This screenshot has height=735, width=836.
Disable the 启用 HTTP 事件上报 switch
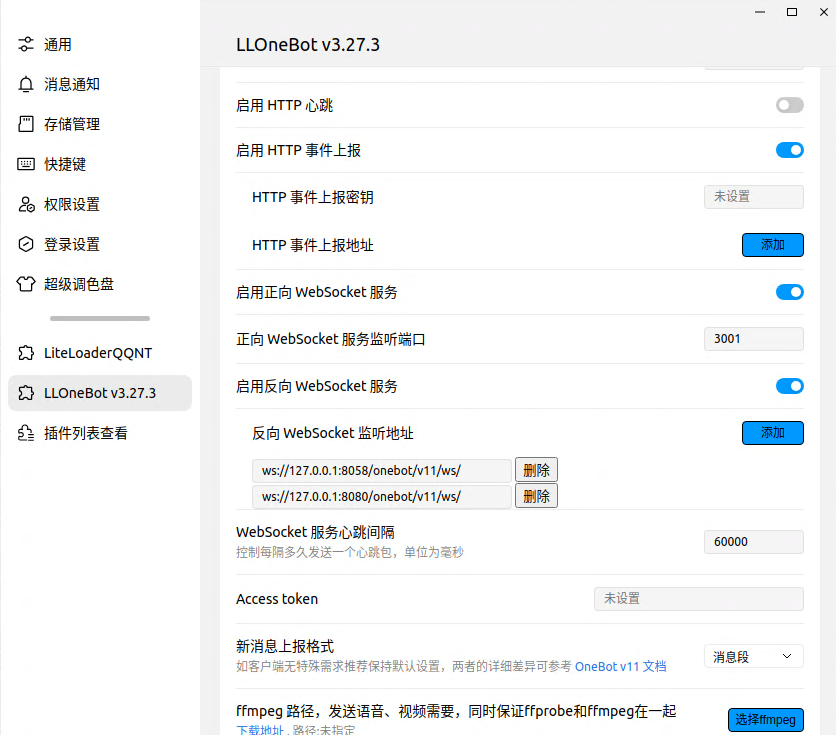789,150
